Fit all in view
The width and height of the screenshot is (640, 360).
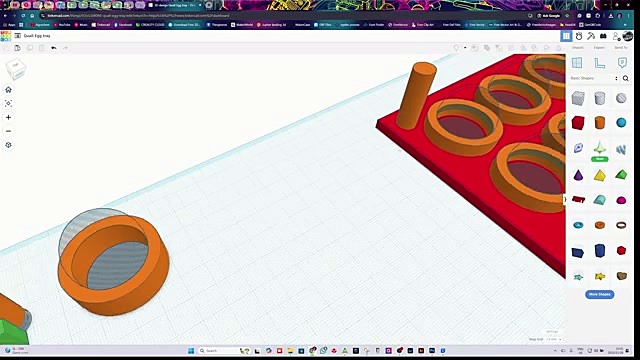click(8, 104)
